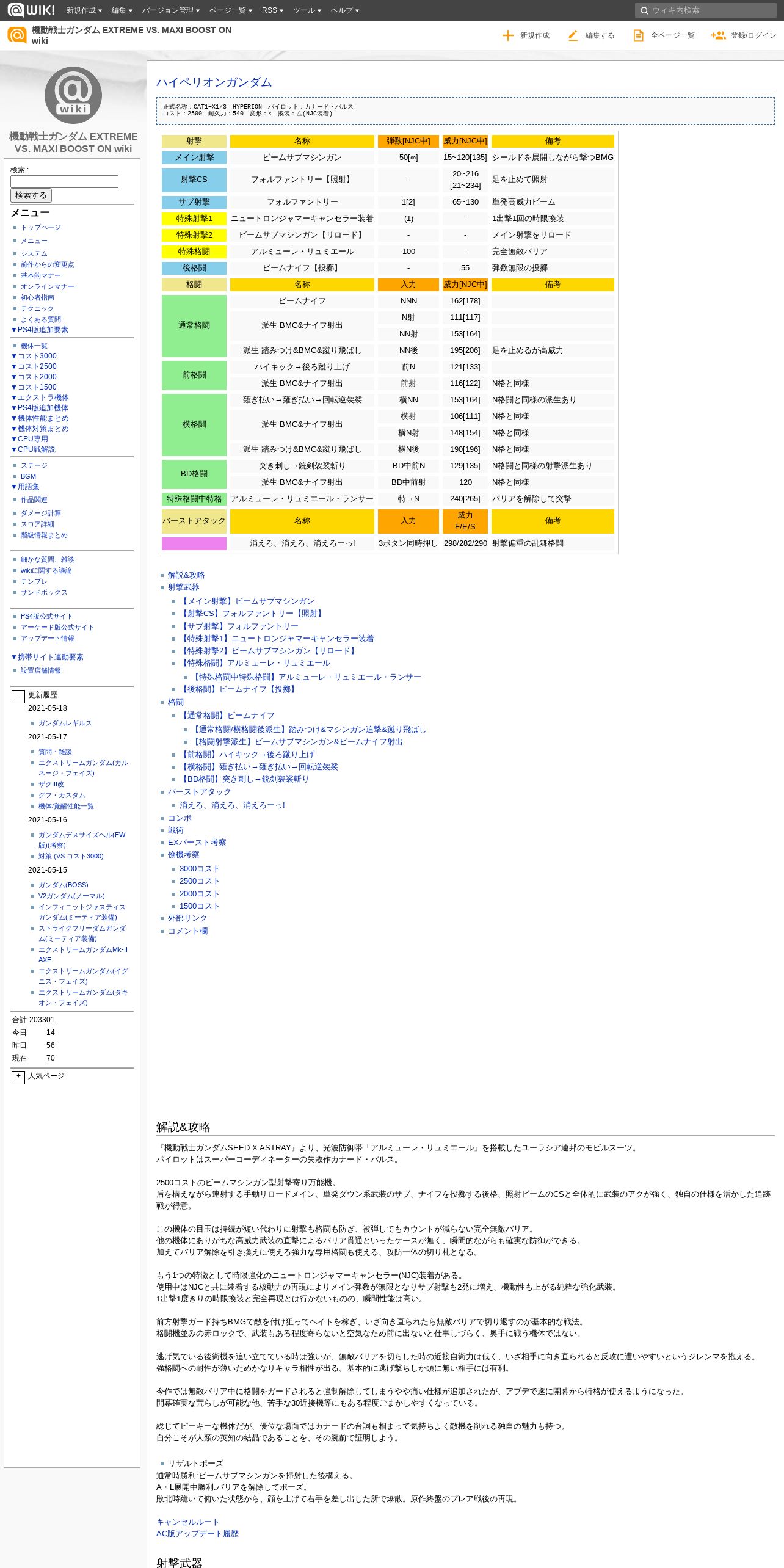Expand the 用語集 section
The image size is (784, 1568).
coord(26,487)
